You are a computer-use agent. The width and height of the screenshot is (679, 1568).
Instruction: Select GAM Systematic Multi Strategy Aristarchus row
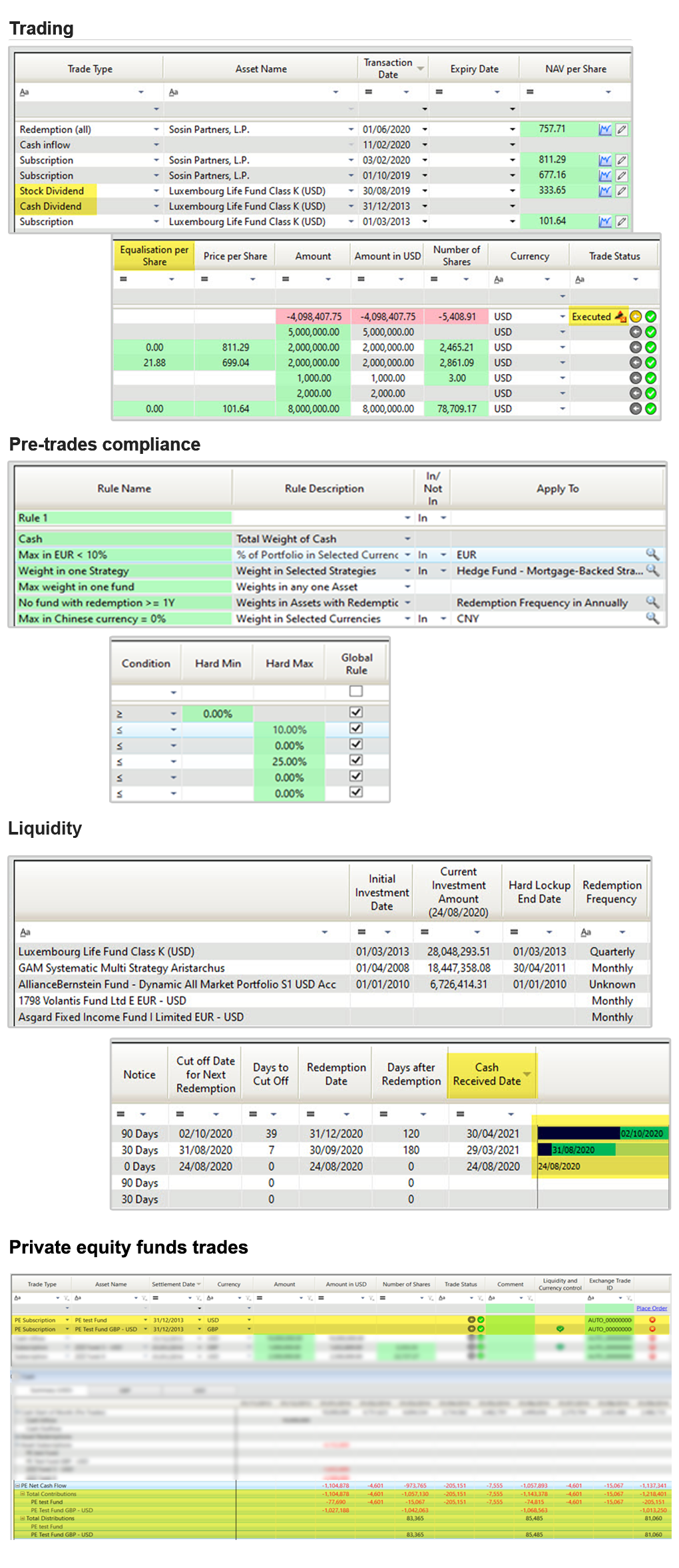(x=332, y=968)
